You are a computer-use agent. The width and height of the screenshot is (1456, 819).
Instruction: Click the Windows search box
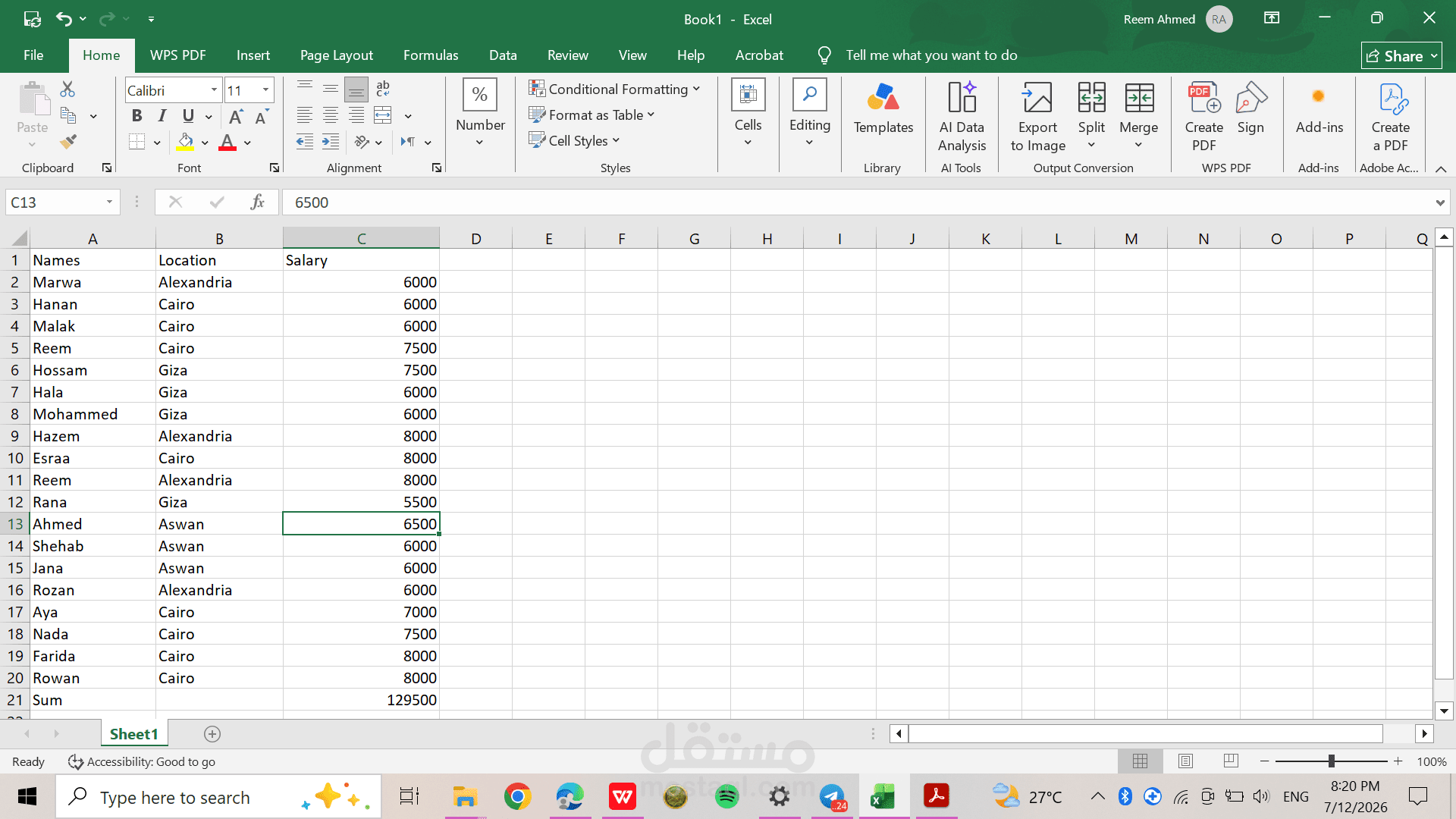(218, 797)
